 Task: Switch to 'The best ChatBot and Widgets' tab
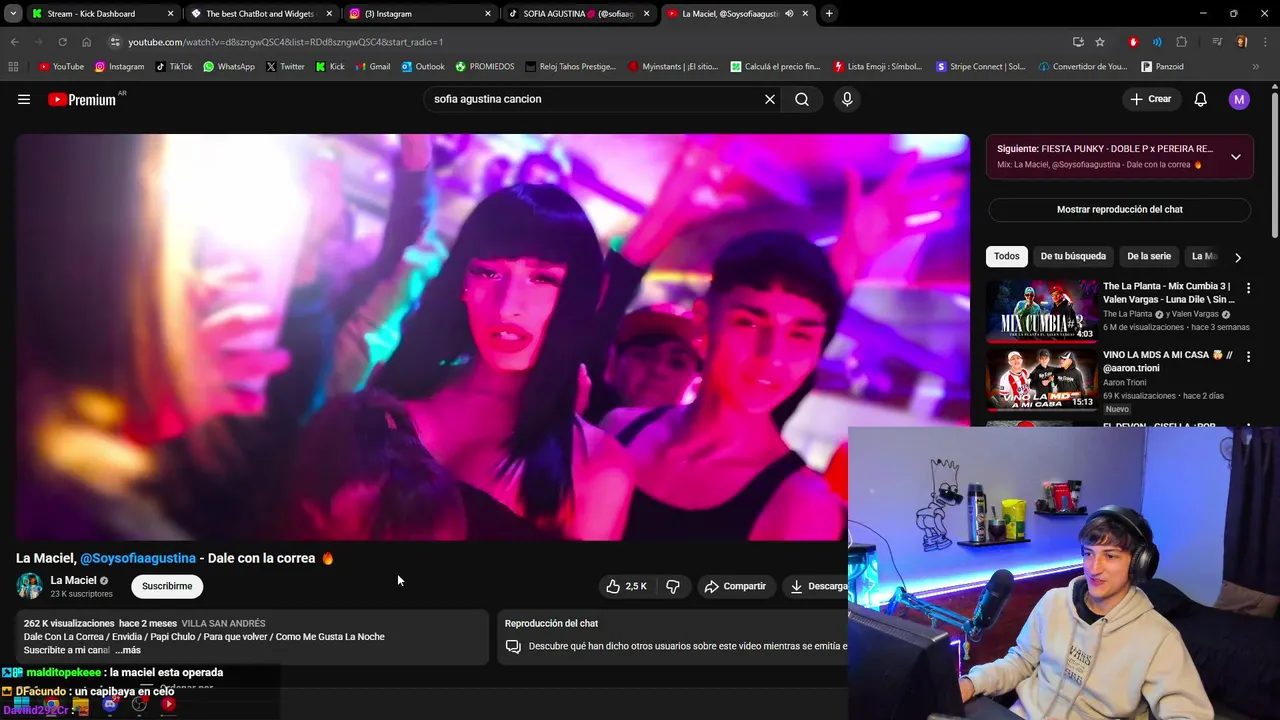point(260,14)
